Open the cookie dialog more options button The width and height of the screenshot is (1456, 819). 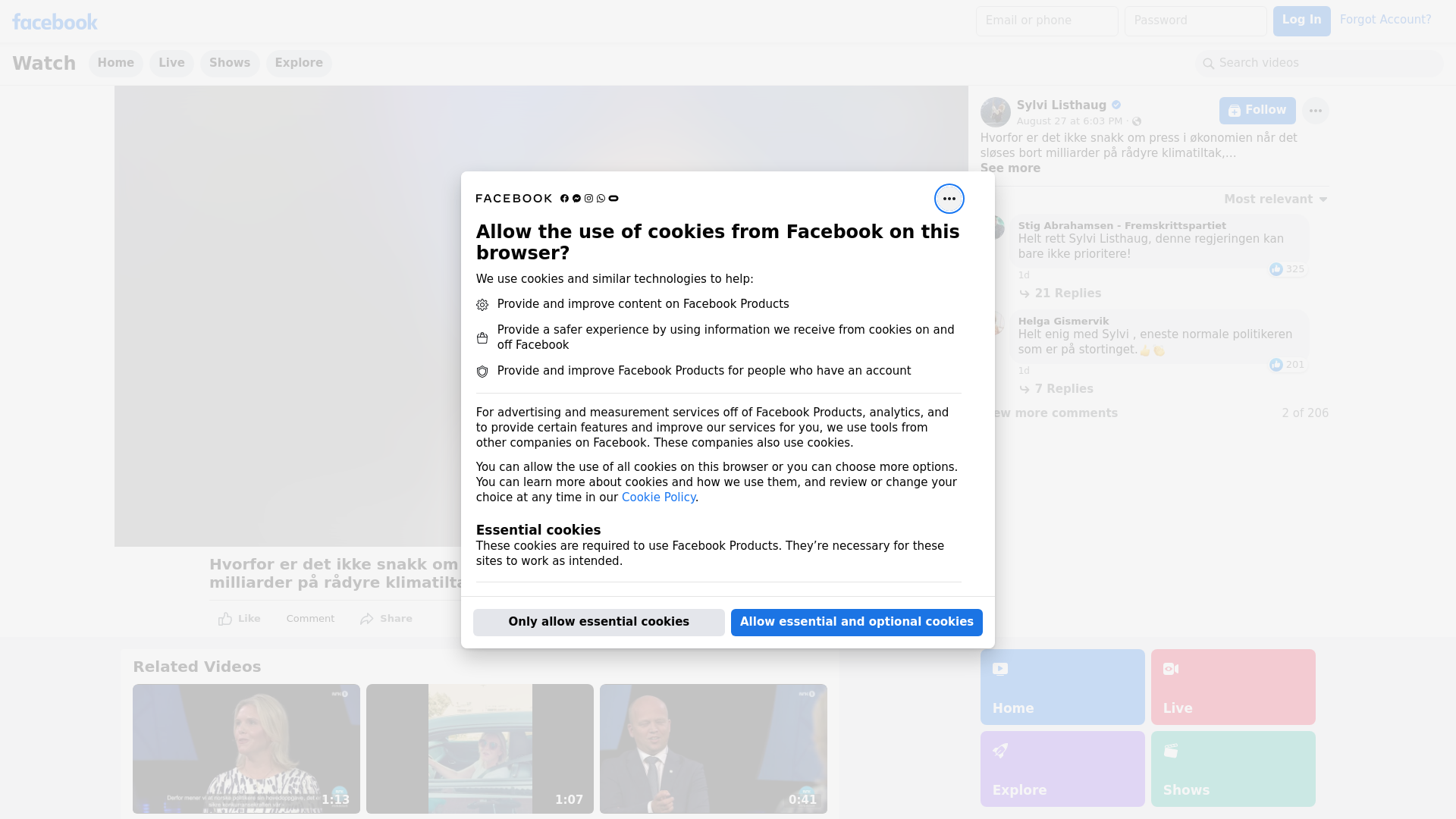949,199
